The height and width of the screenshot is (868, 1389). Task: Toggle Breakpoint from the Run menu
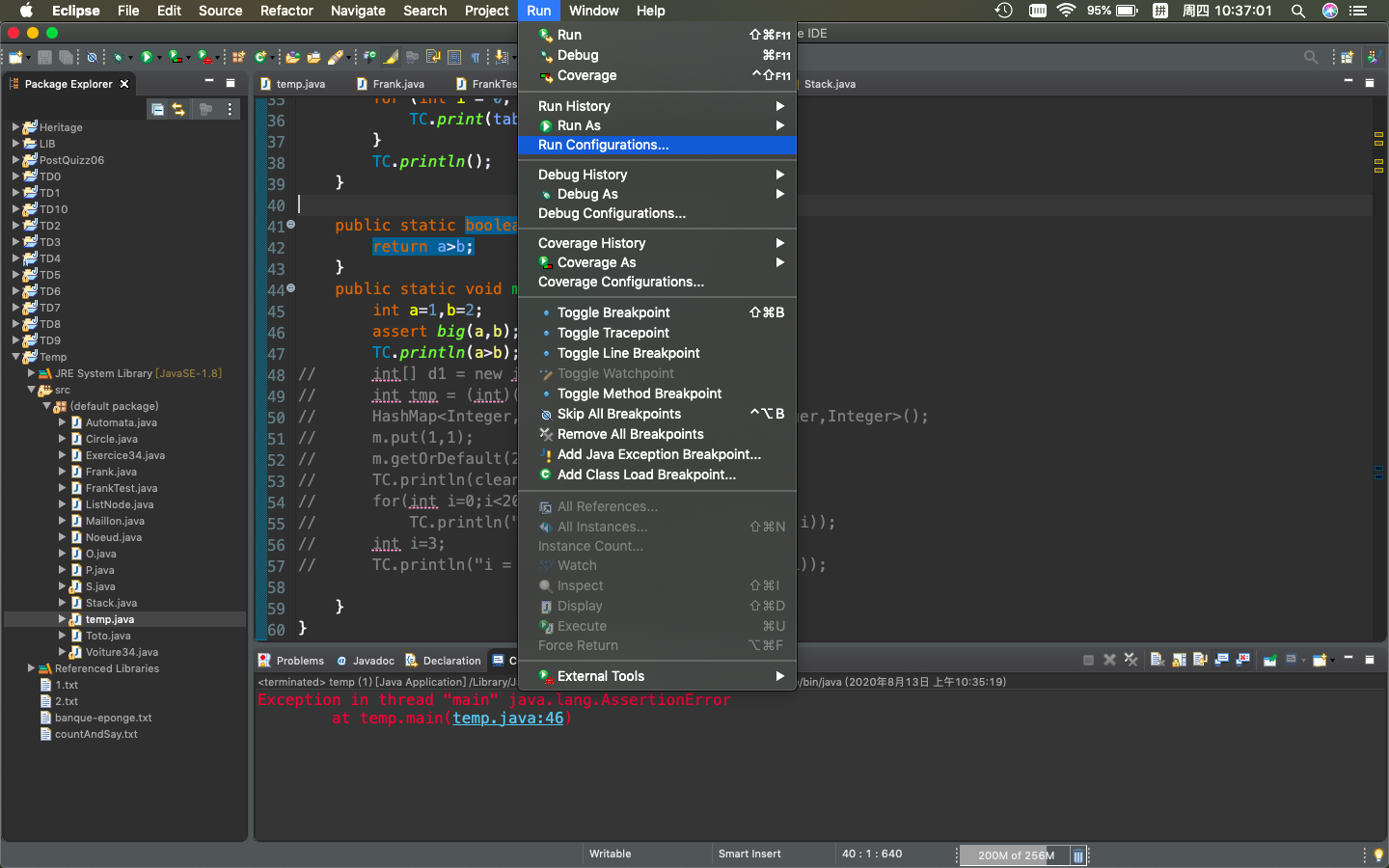click(613, 312)
